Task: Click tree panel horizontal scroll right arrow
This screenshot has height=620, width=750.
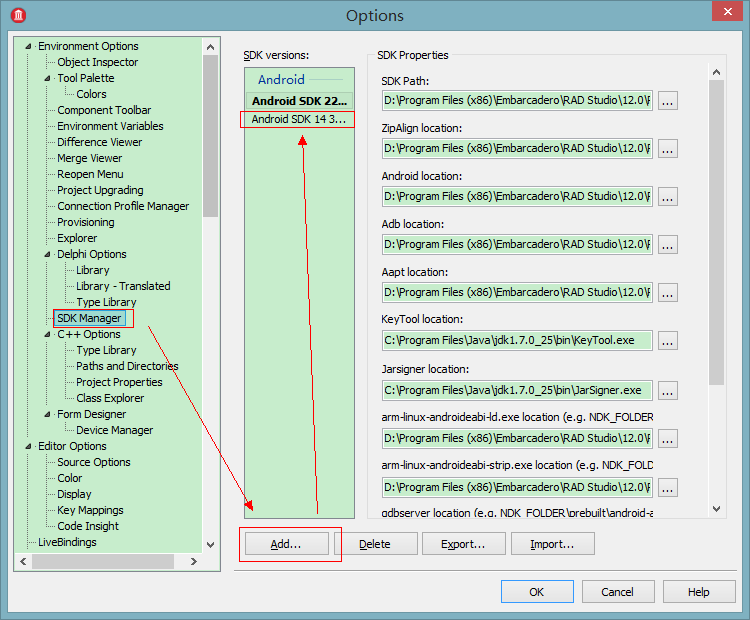Action: (193, 561)
